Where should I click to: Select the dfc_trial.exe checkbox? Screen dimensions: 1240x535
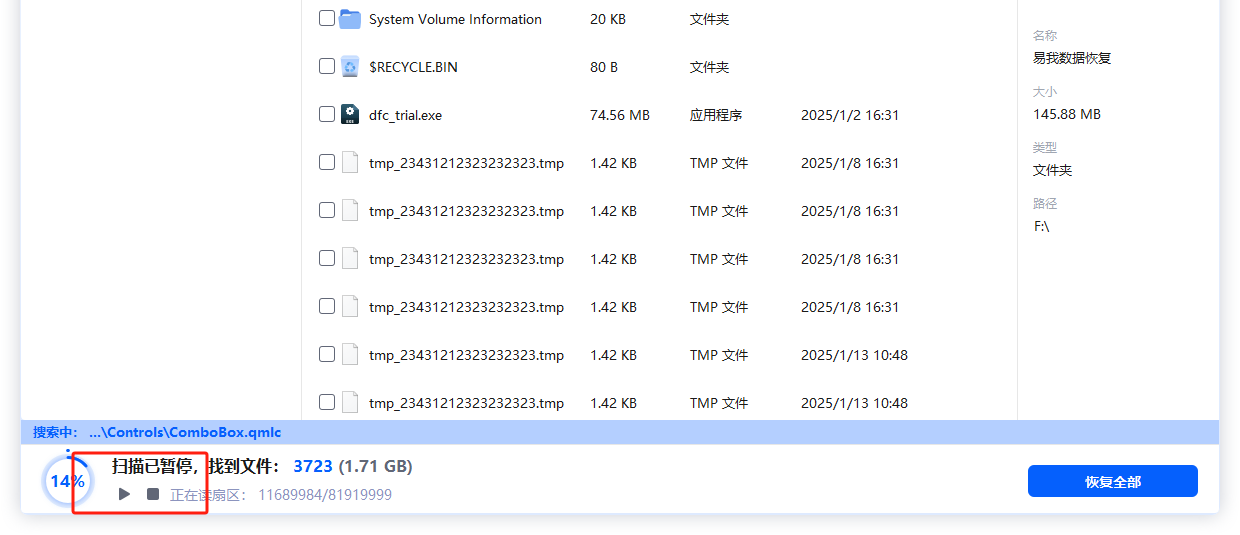[x=327, y=114]
